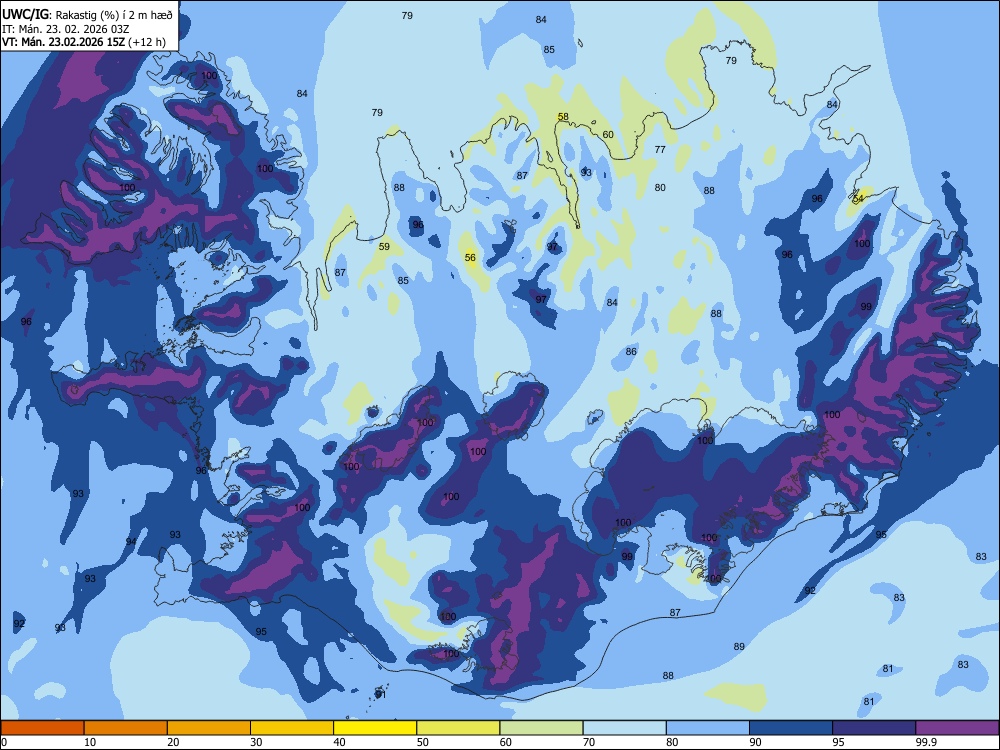This screenshot has width=1000, height=750.
Task: Click the 'VT: Mán. 23.02.2026 15Z (+12 h)' line
Action: click(84, 42)
